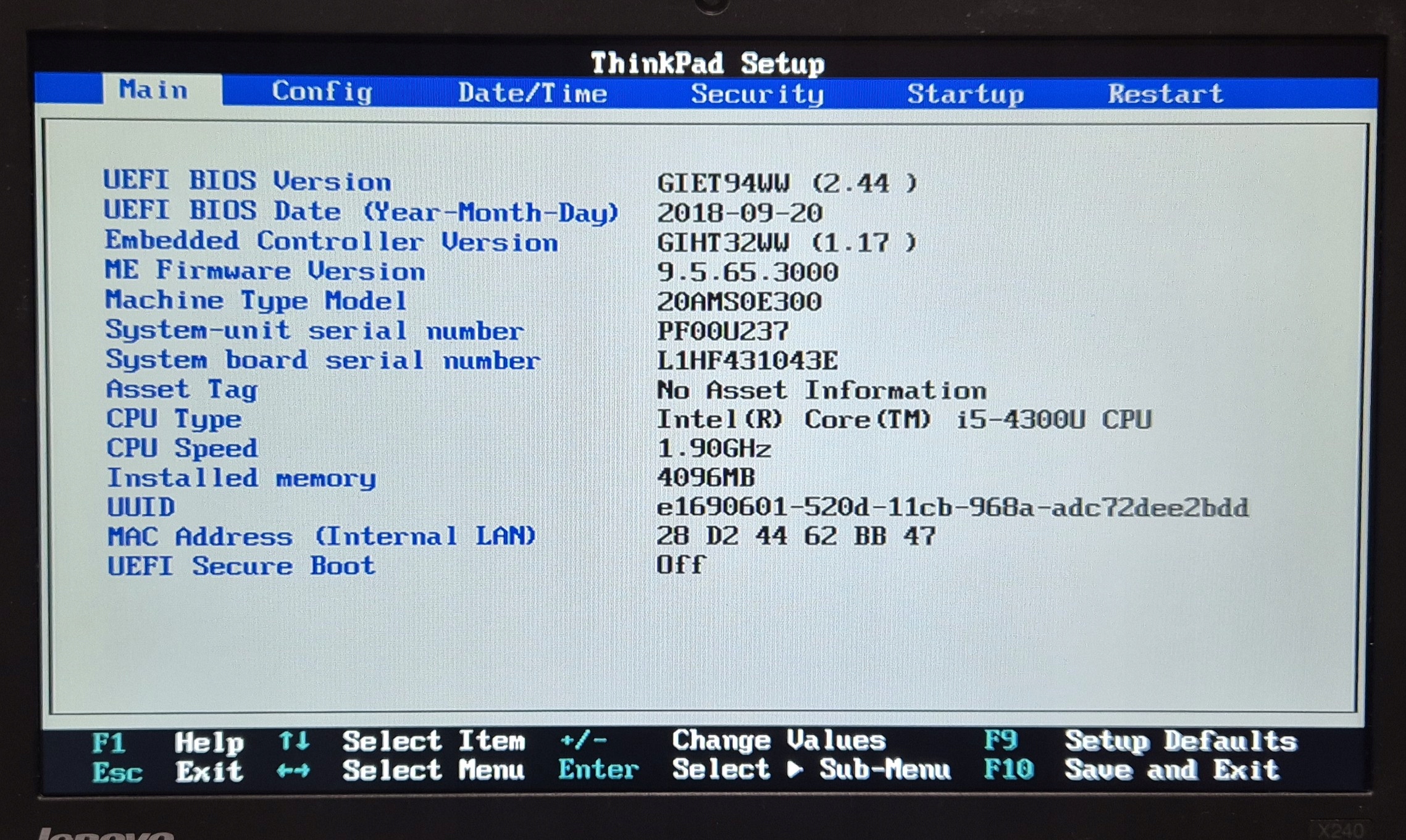Click the F1 key hint
This screenshot has height=840, width=1406.
pyautogui.click(x=109, y=742)
